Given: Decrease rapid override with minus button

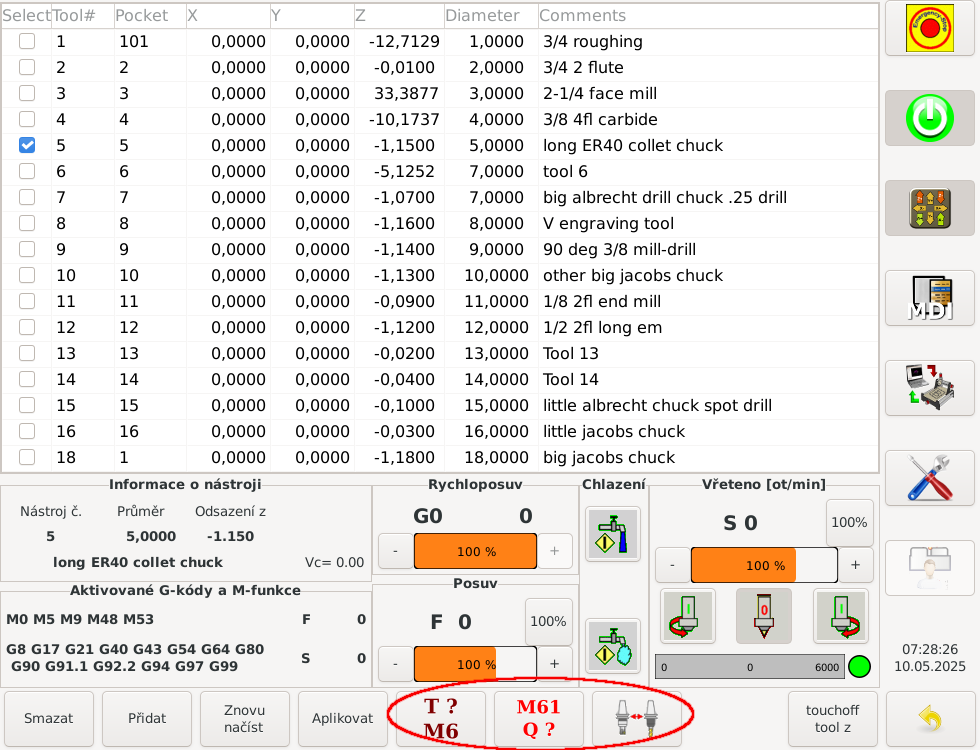Looking at the screenshot, I should click(x=395, y=551).
